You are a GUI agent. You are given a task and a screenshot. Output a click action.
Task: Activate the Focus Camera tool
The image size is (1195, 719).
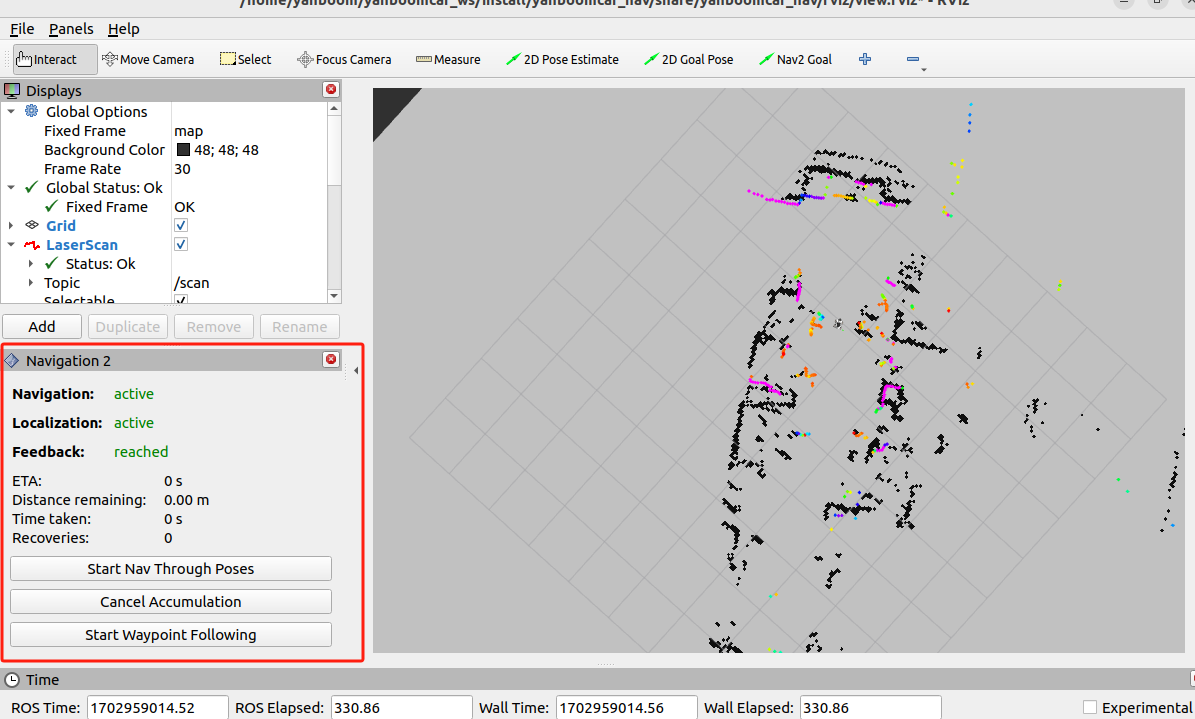coord(344,59)
